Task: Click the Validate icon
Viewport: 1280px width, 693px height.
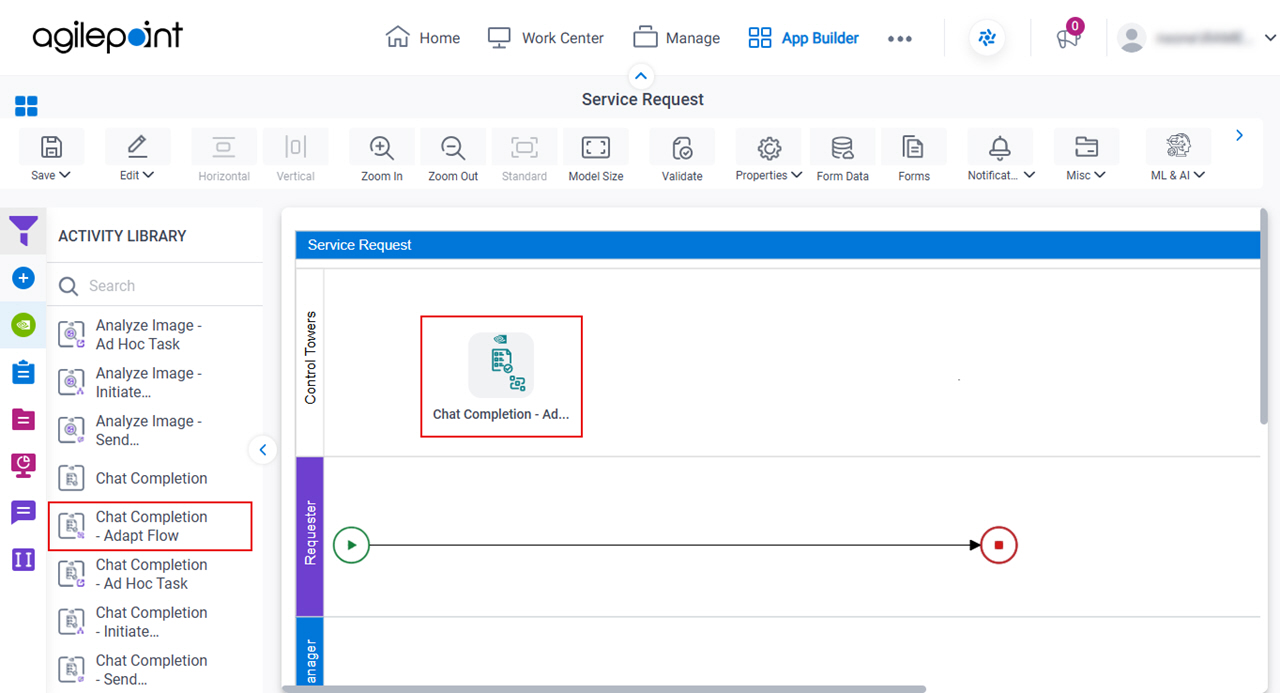Action: click(682, 148)
